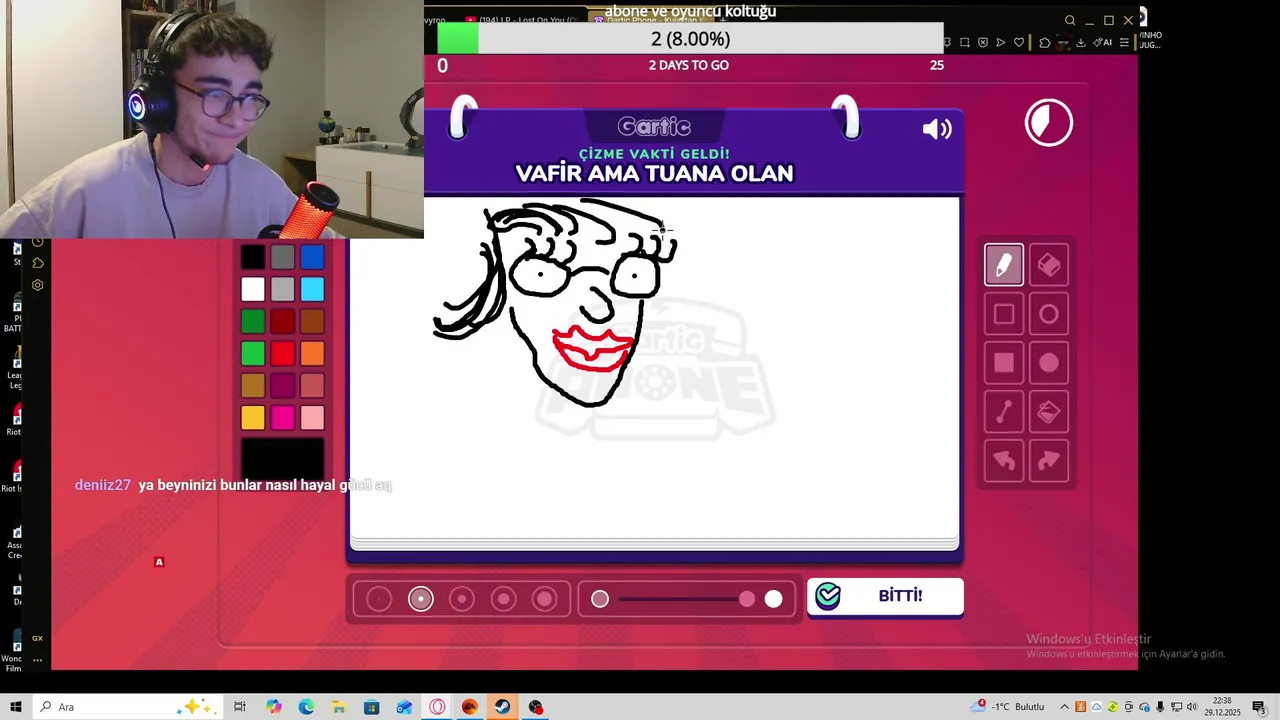
Task: Select the line tool
Action: point(1003,412)
